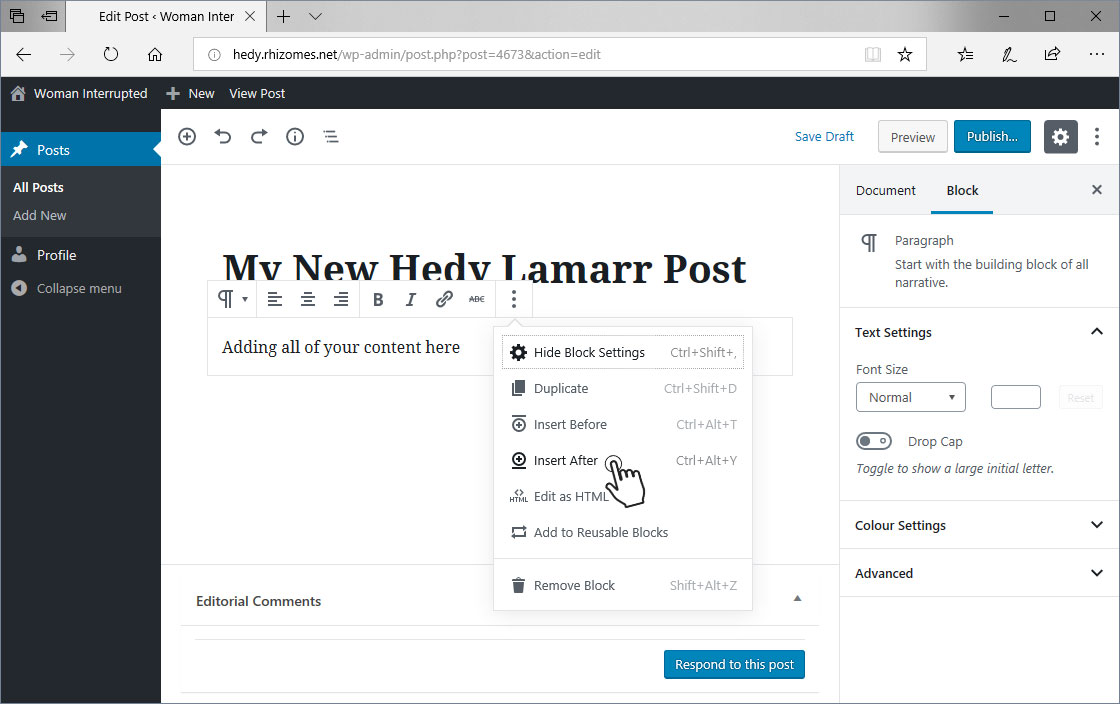Expand the Advanced section
The width and height of the screenshot is (1120, 704).
click(979, 573)
